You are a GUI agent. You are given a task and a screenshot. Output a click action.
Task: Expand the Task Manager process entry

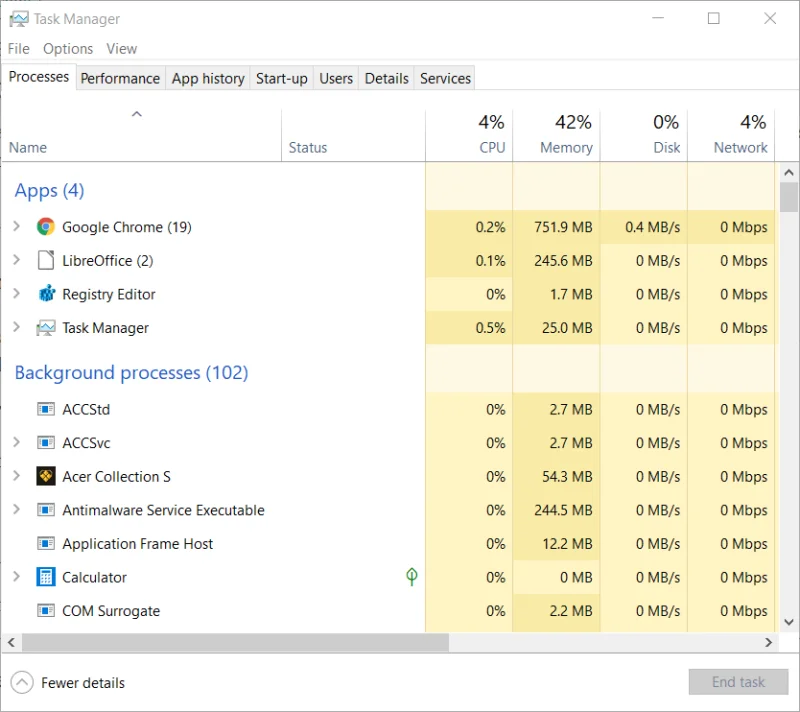tap(16, 327)
